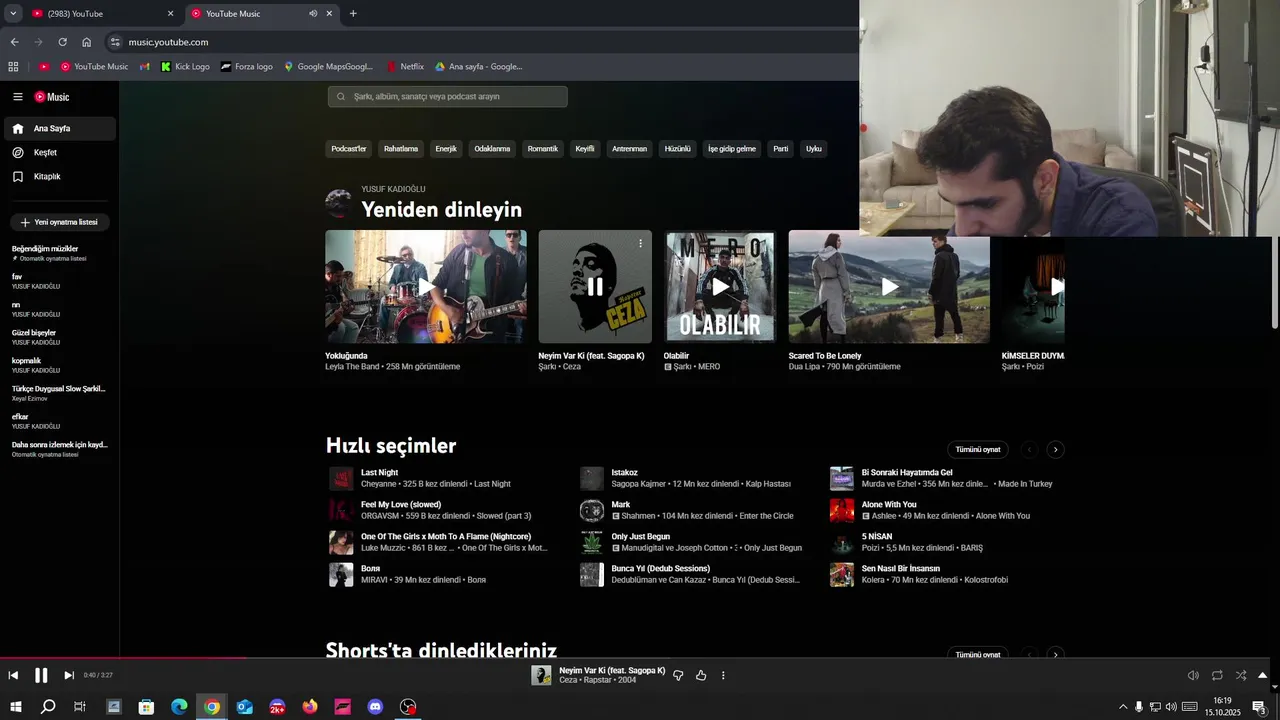Switch to the (2983) YouTube tab
The width and height of the screenshot is (1280, 720).
[103, 14]
